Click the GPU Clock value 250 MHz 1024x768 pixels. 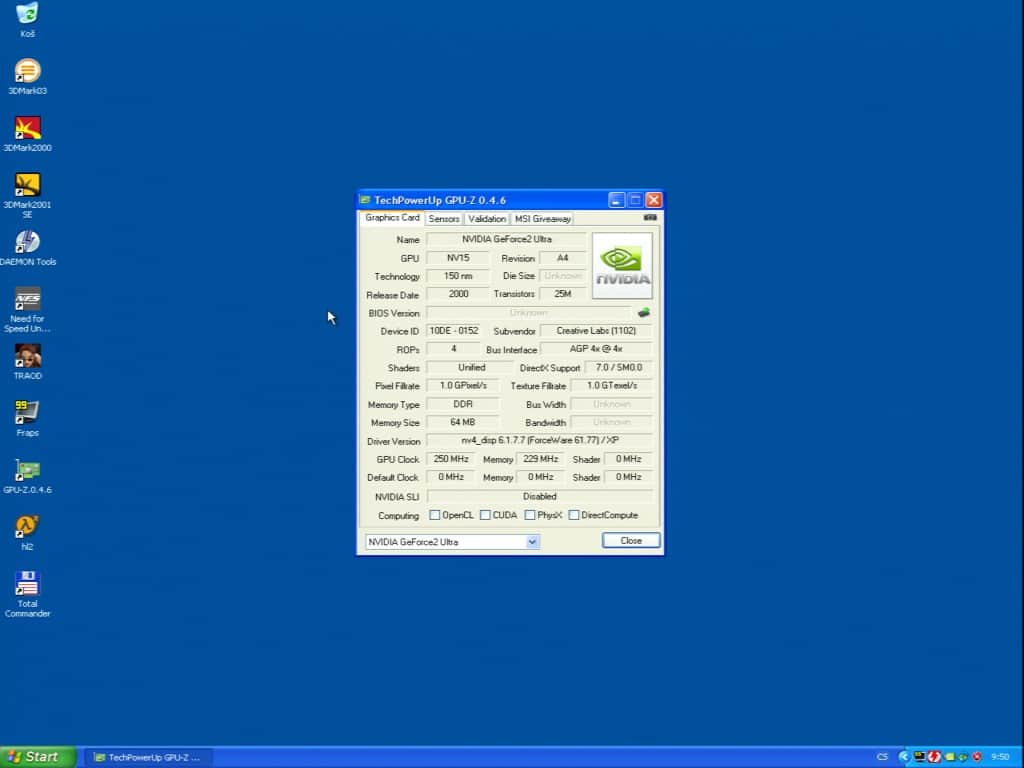coord(451,459)
